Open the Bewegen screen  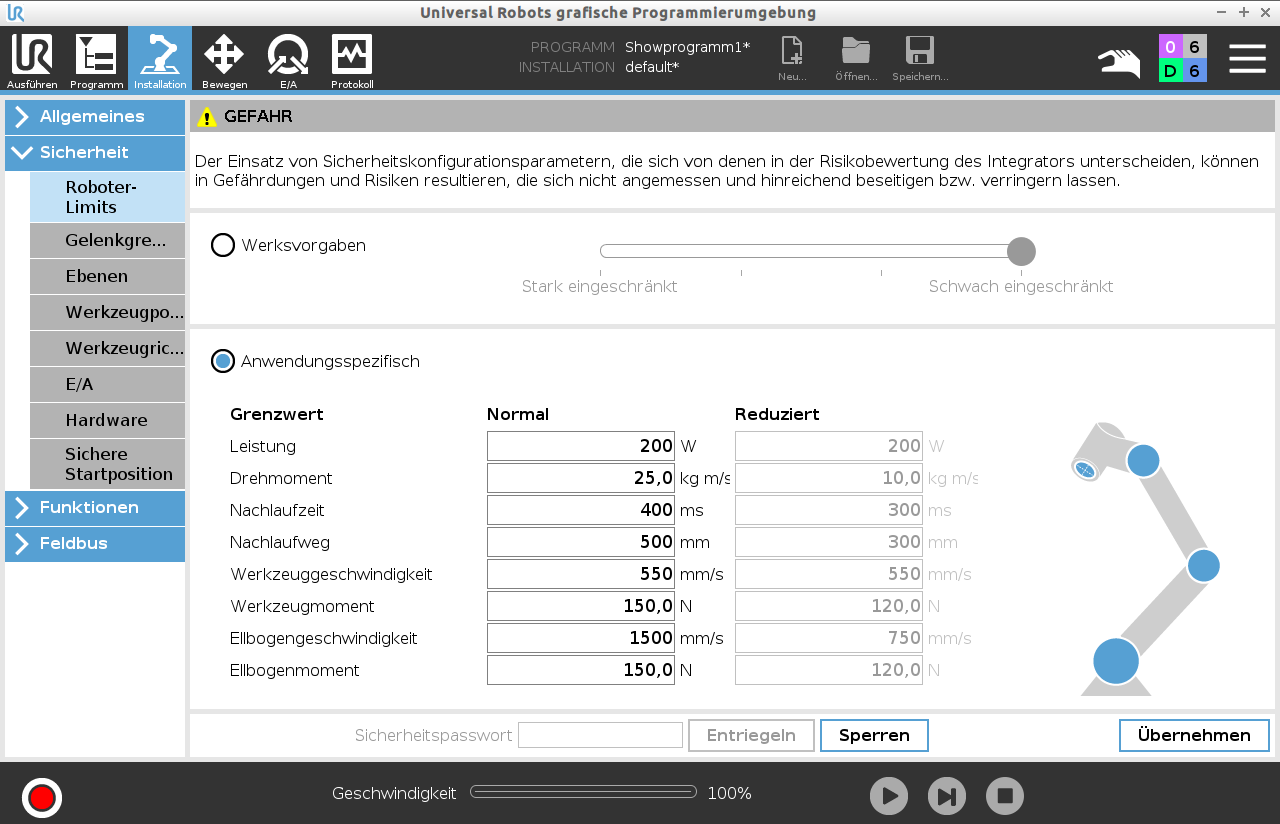pos(224,58)
